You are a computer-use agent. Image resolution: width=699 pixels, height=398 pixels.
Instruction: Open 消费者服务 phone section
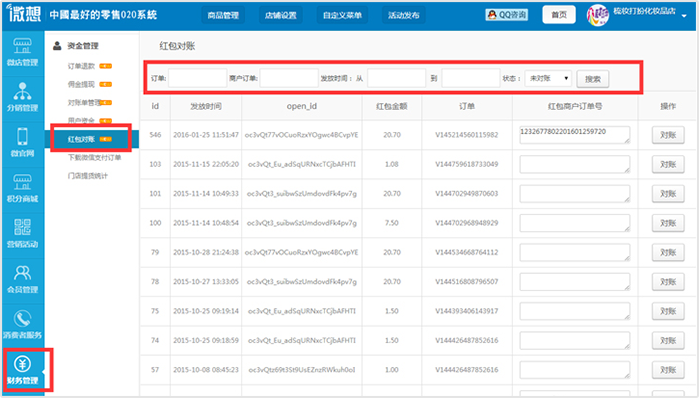(x=22, y=324)
